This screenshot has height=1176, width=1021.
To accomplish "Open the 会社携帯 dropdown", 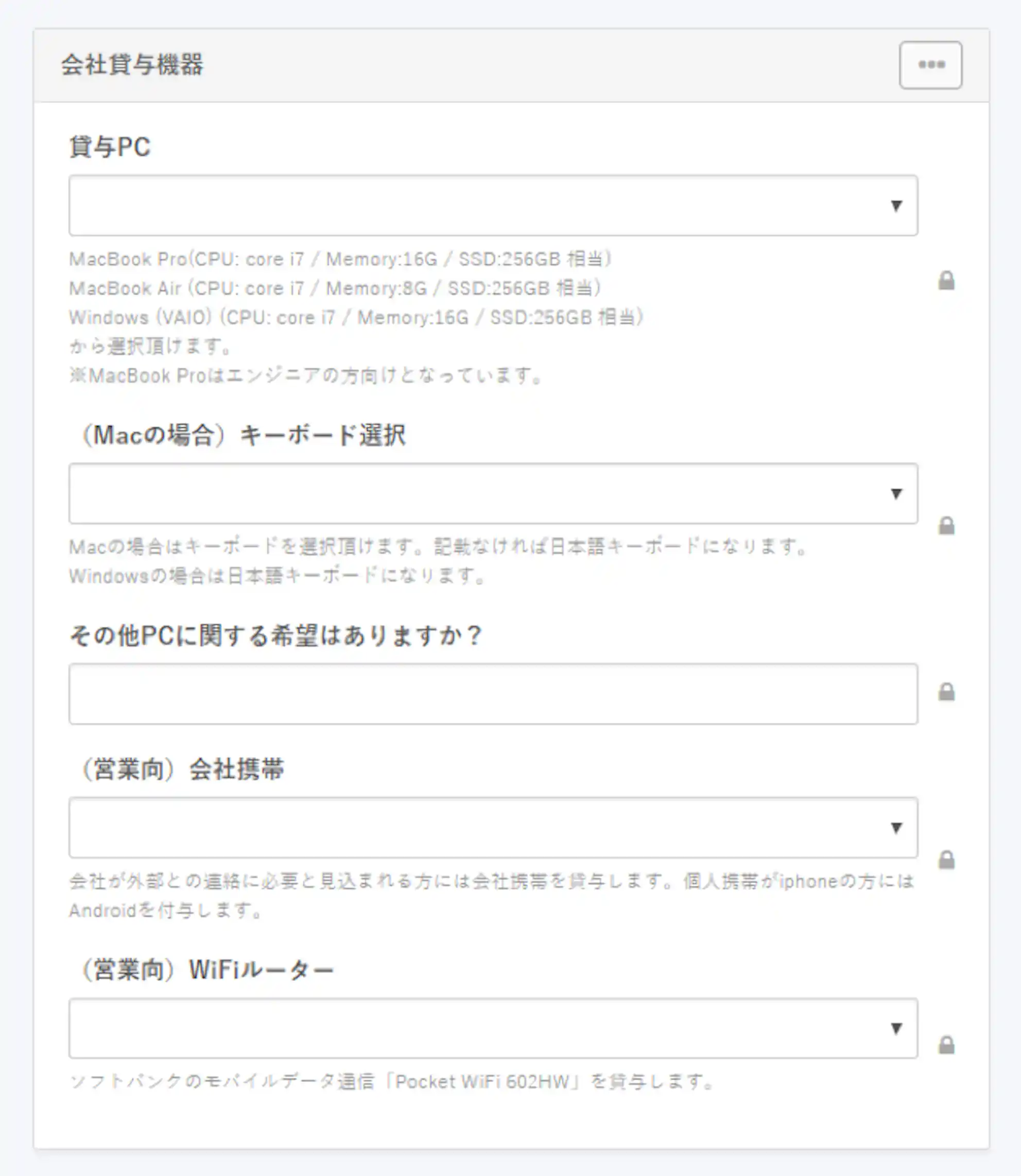I will tap(493, 827).
